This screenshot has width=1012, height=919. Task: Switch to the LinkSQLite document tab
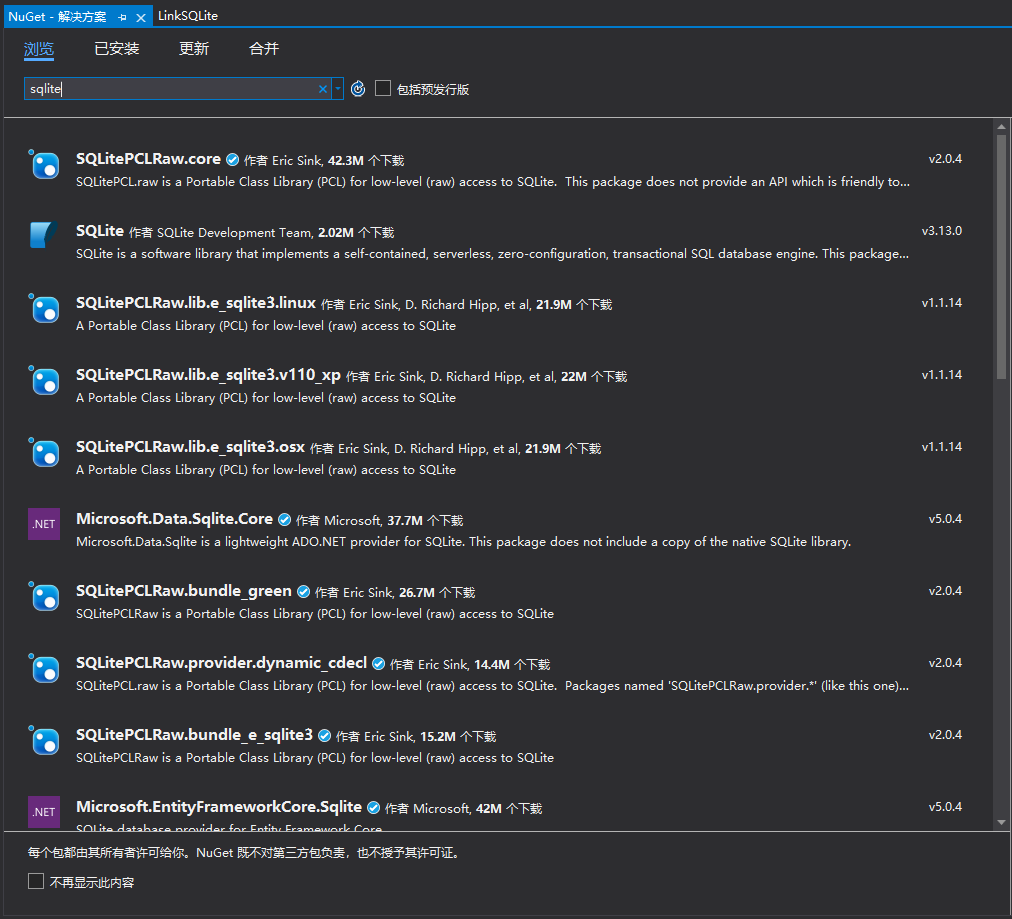click(x=188, y=15)
